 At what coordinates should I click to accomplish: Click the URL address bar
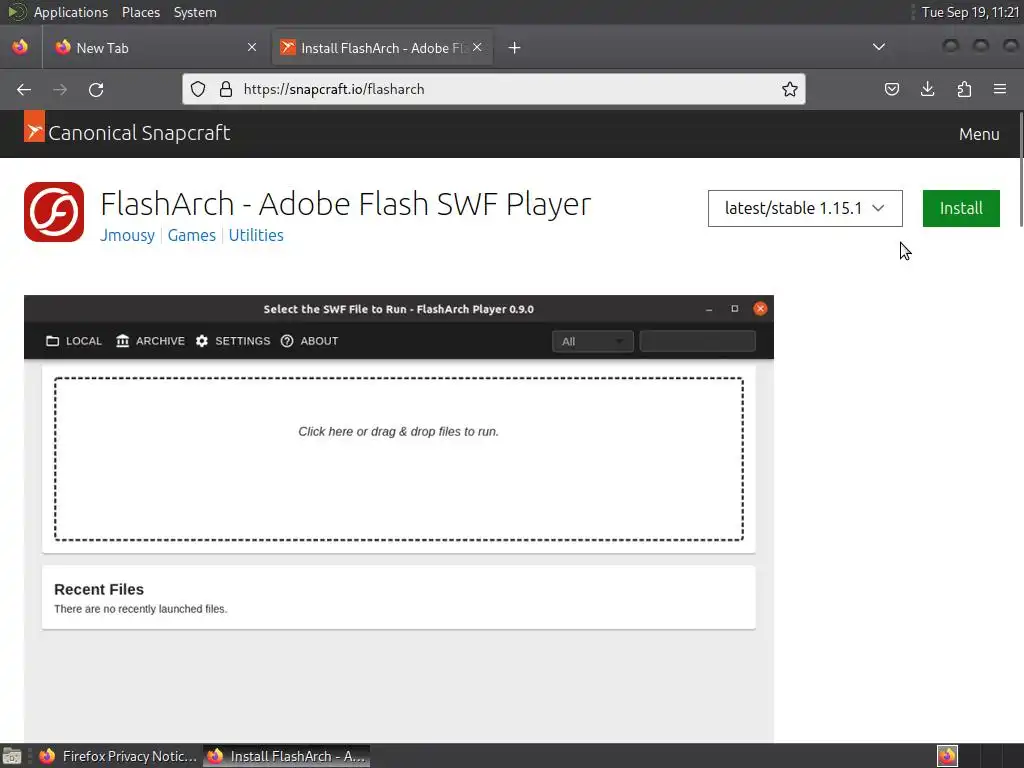pos(493,89)
